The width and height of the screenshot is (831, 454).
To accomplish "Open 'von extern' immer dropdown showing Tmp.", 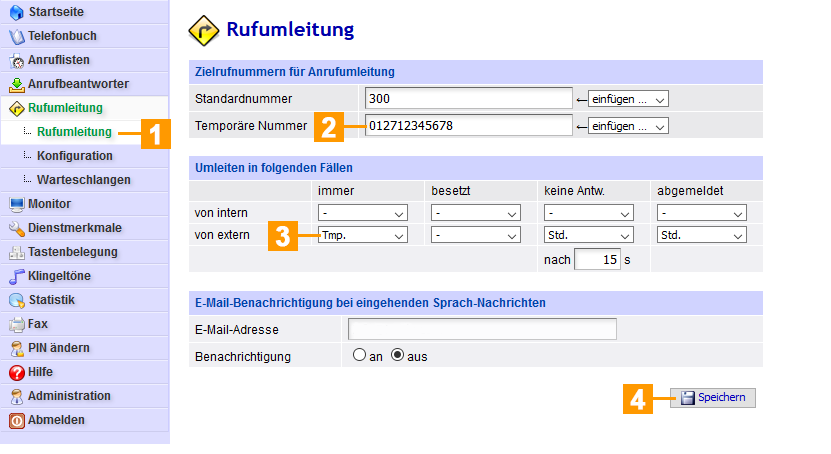I will coord(363,235).
